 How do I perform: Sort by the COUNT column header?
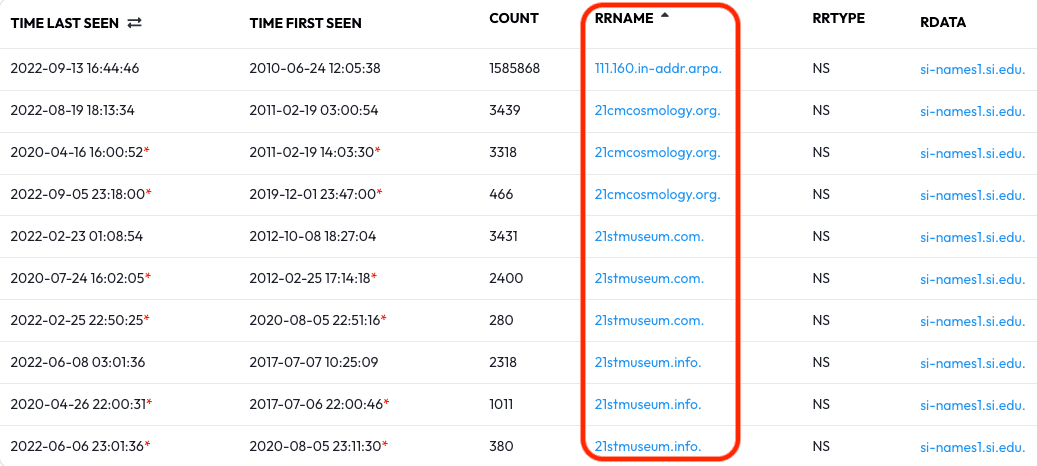[514, 19]
